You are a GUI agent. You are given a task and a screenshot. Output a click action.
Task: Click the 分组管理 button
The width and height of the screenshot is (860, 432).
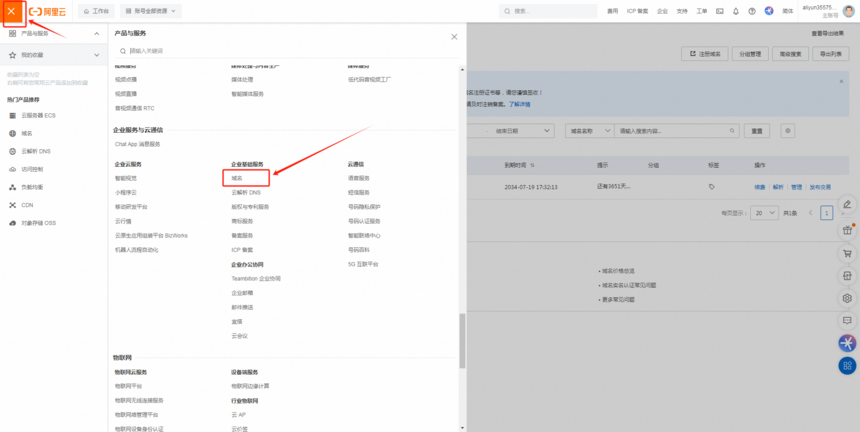tap(750, 54)
